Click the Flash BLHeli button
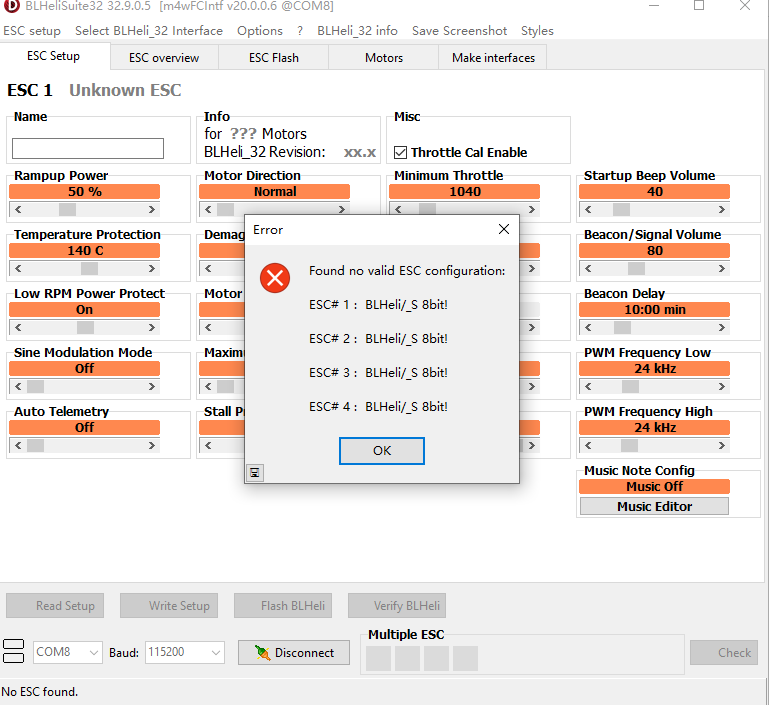769x705 pixels. coord(283,605)
